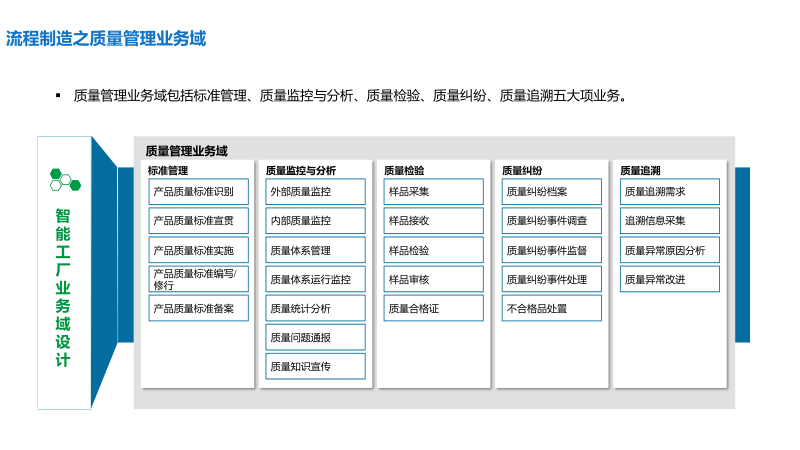This screenshot has width=800, height=450.
Task: Click the 质量监控与分析 column heading
Action: (301, 170)
